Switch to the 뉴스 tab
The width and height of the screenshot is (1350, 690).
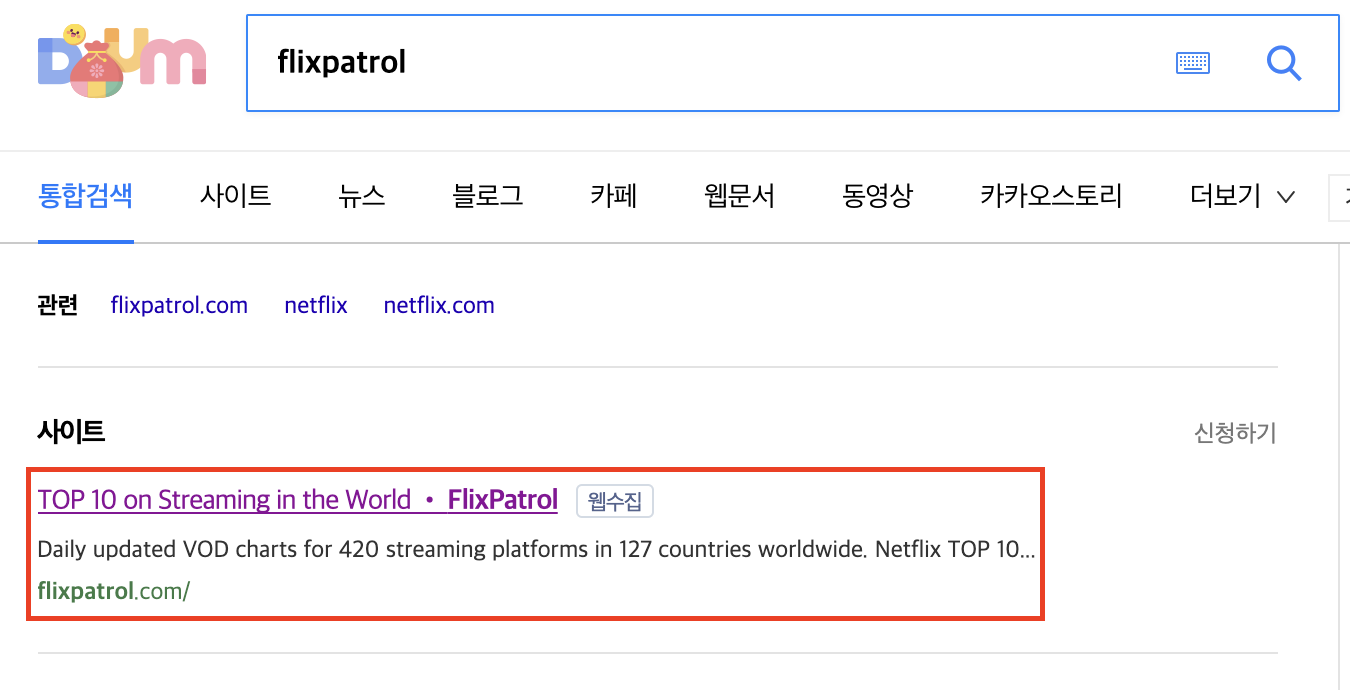pyautogui.click(x=362, y=195)
